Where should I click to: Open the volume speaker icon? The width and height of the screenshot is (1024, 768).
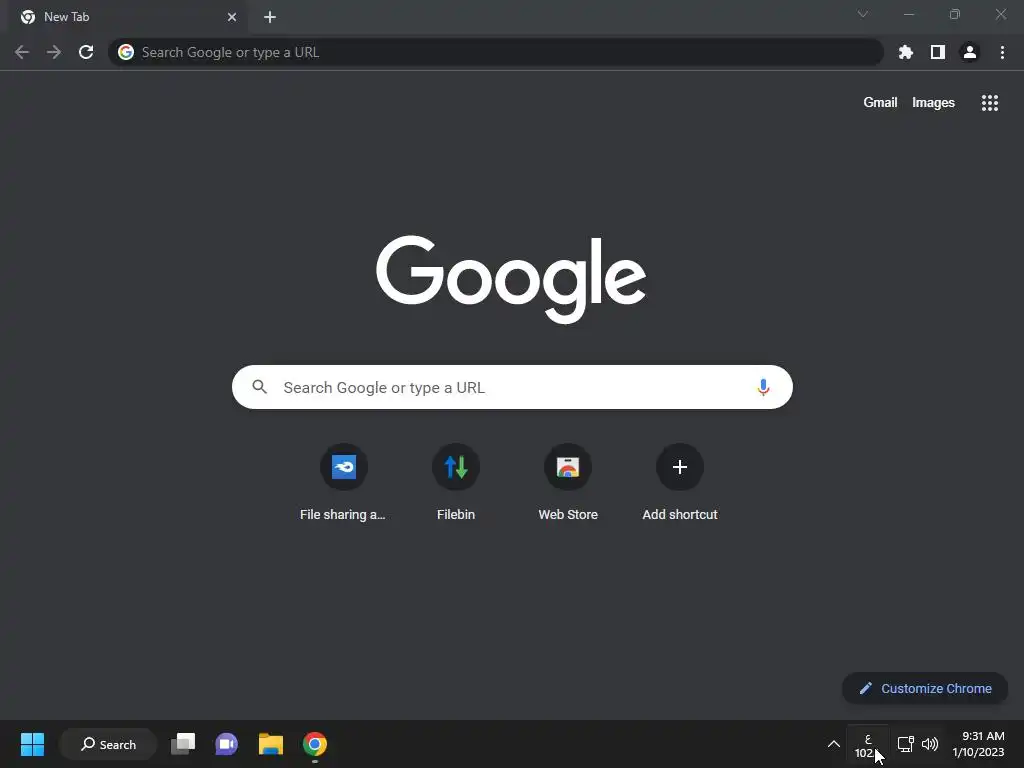(930, 744)
